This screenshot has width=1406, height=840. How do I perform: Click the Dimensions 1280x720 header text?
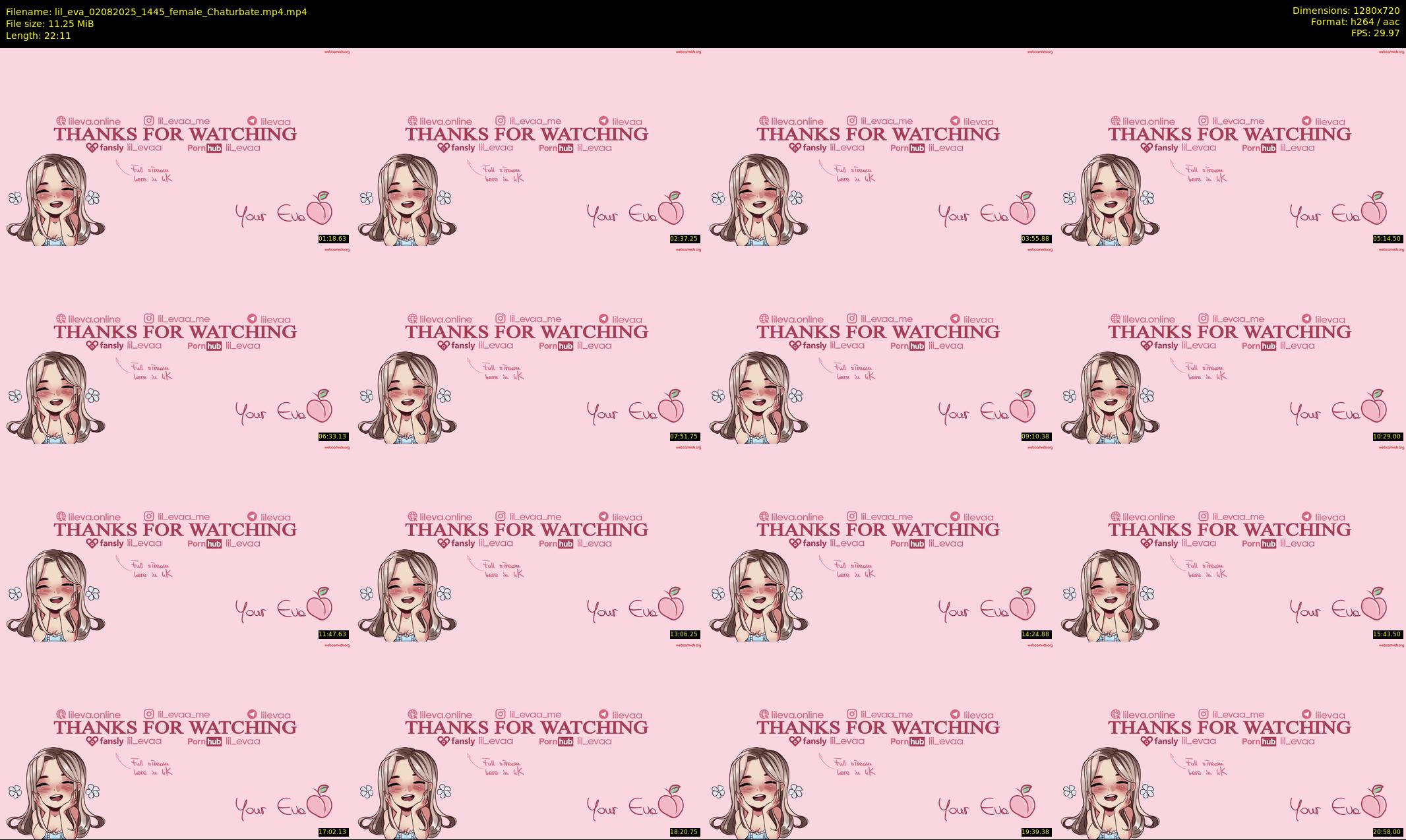(1345, 11)
